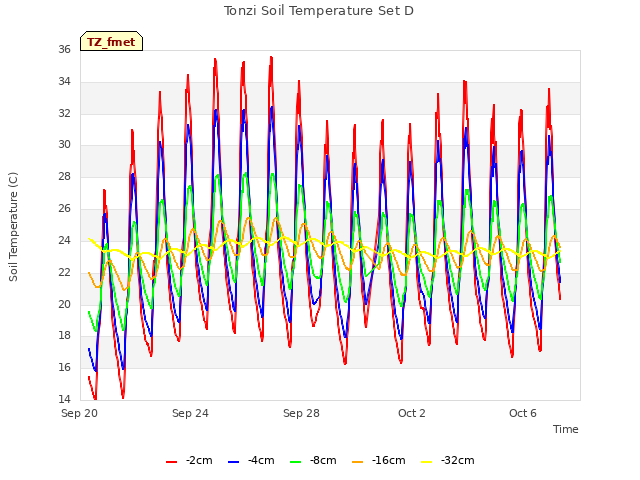640x480 pixels.
Task: Click the 34 y-axis tick label
Action: tap(64, 81)
